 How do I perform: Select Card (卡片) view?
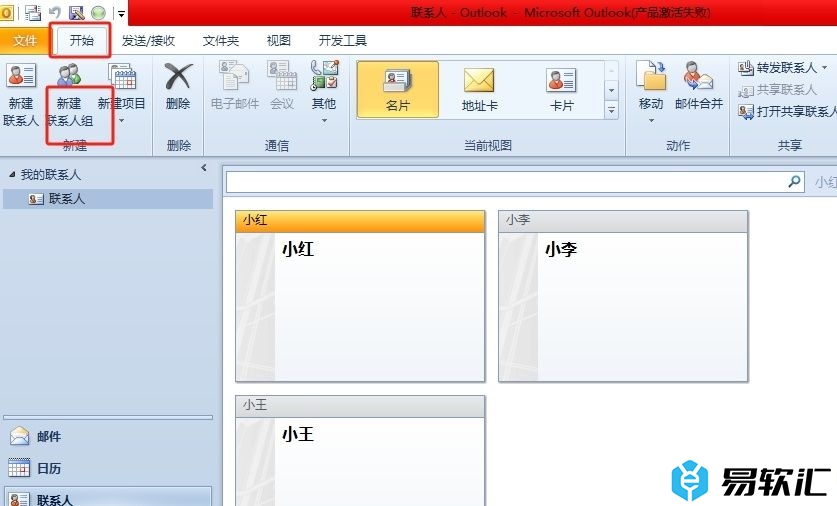coord(562,89)
